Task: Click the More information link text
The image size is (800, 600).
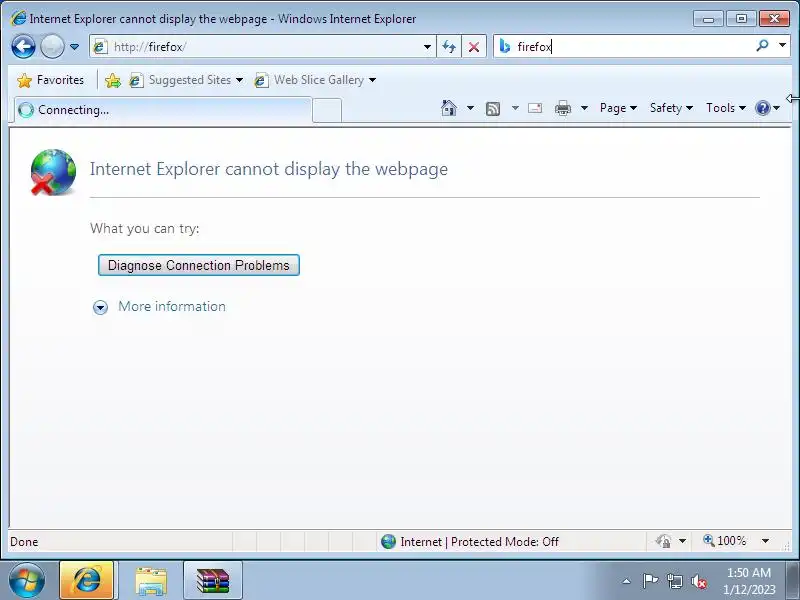Action: point(172,306)
